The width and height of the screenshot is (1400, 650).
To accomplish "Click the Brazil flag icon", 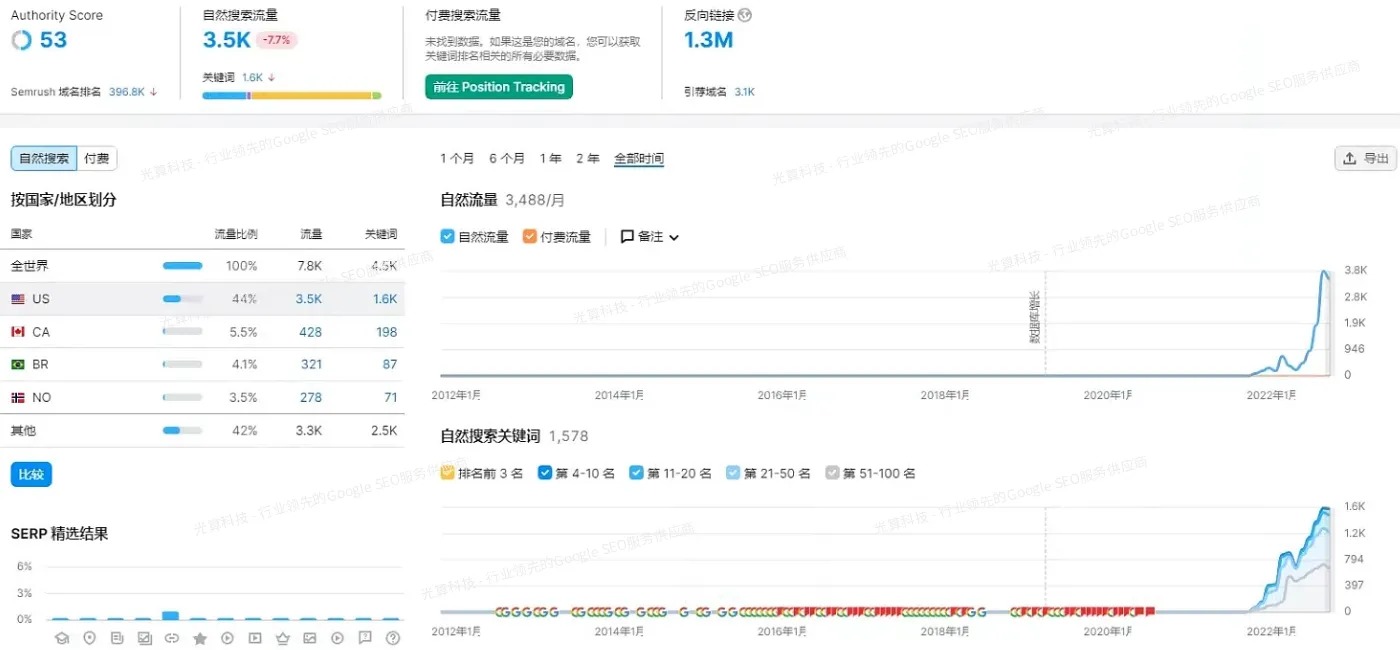I will 18,365.
